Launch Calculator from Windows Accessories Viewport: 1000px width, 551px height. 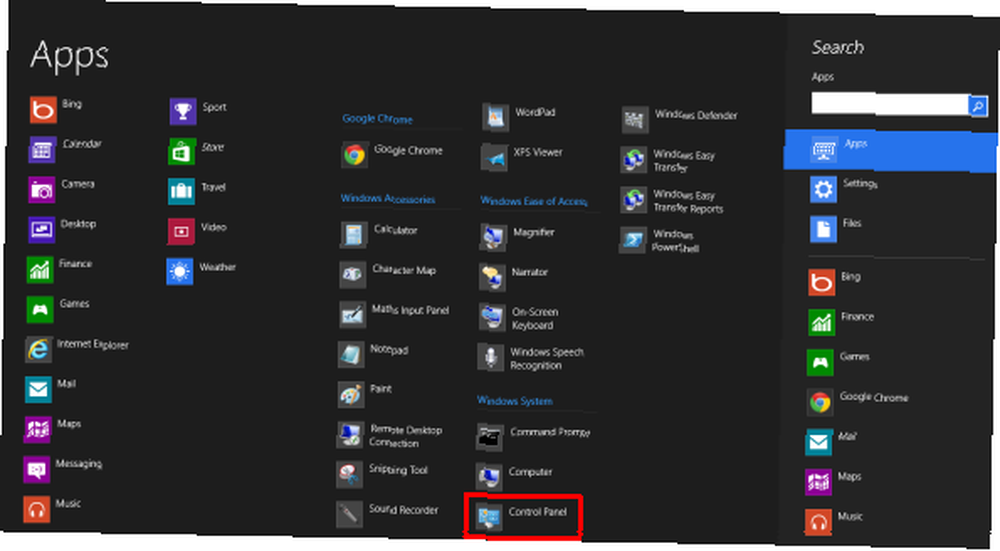pos(379,234)
